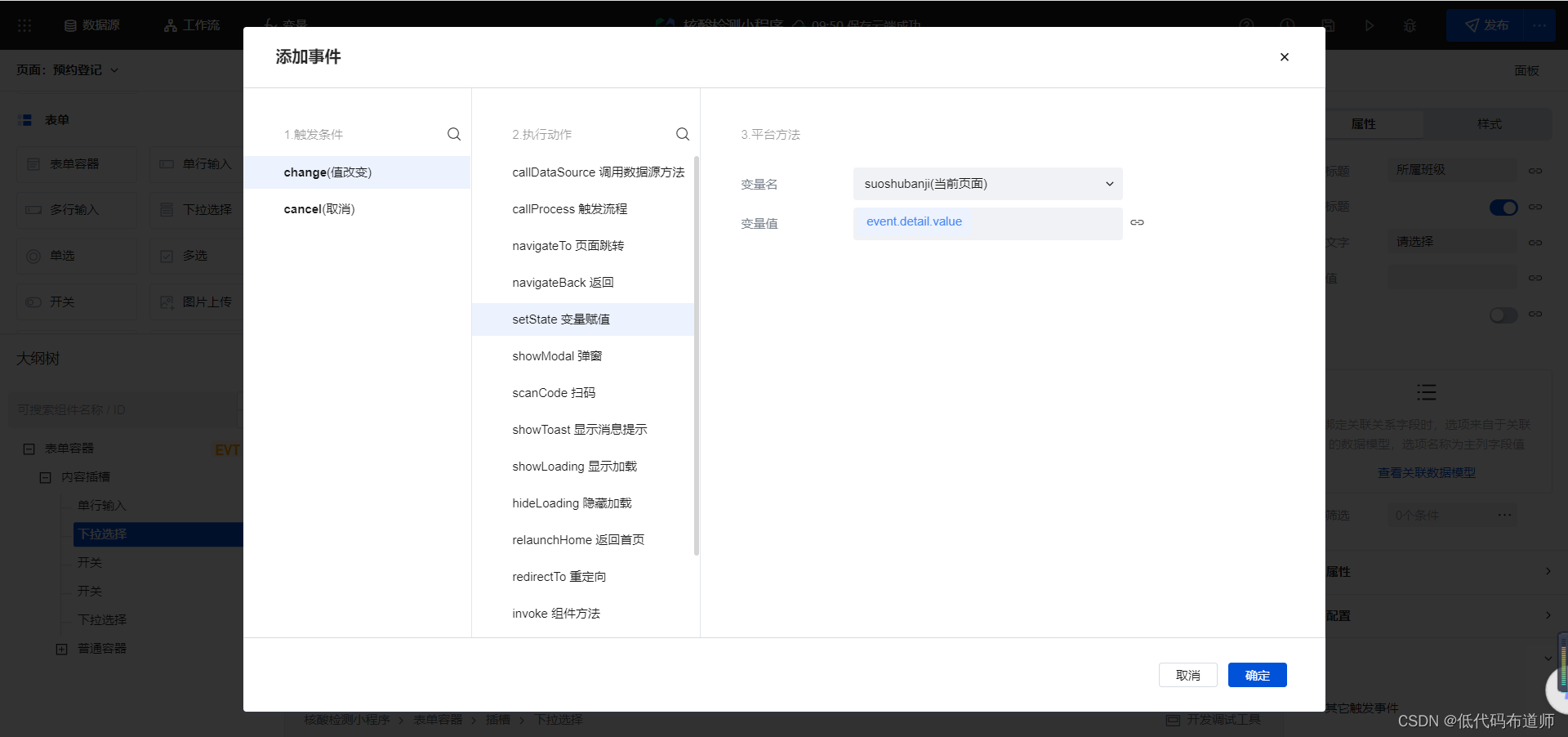
Task: Click the 查看关联数据模型 link
Action: [x=1427, y=473]
